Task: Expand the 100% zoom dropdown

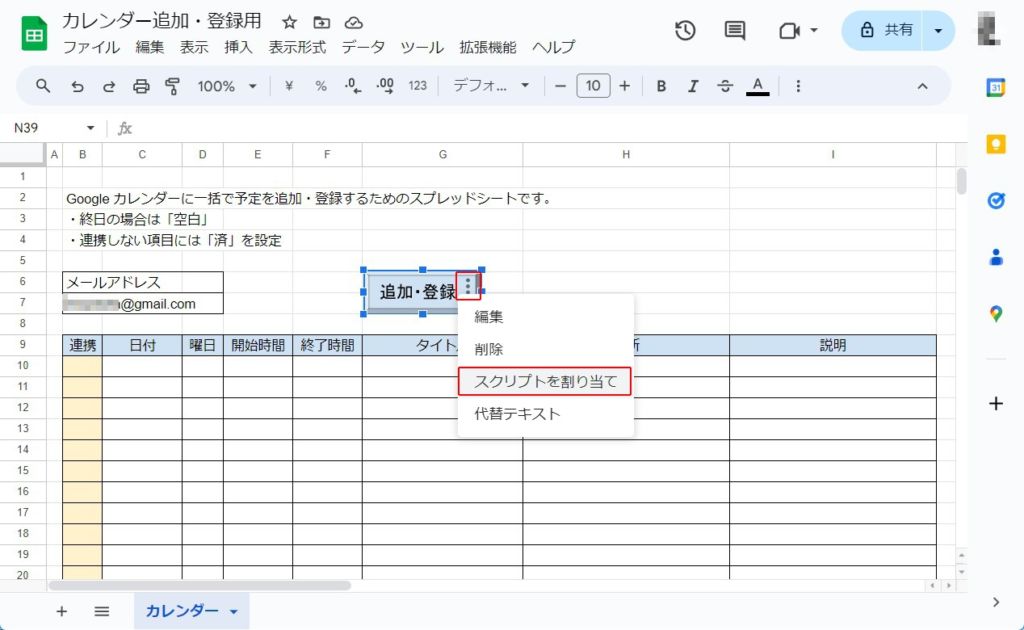Action: pyautogui.click(x=227, y=86)
